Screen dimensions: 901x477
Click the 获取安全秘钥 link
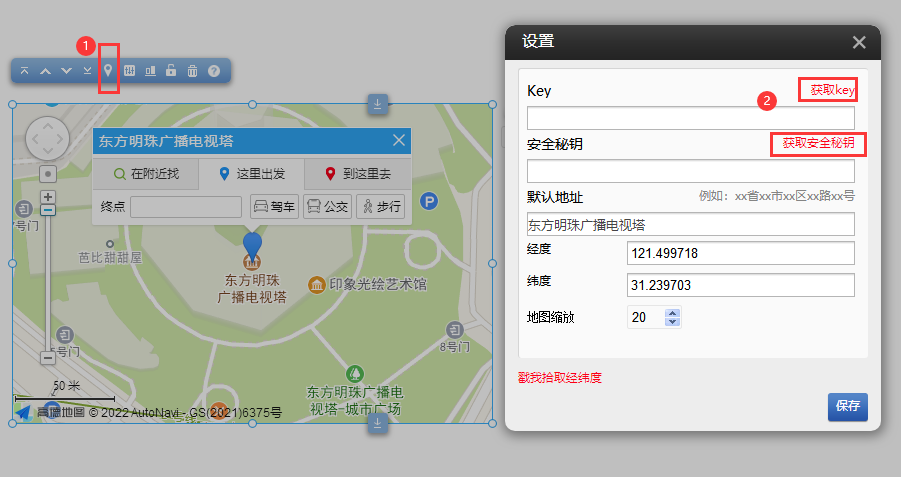pyautogui.click(x=817, y=143)
